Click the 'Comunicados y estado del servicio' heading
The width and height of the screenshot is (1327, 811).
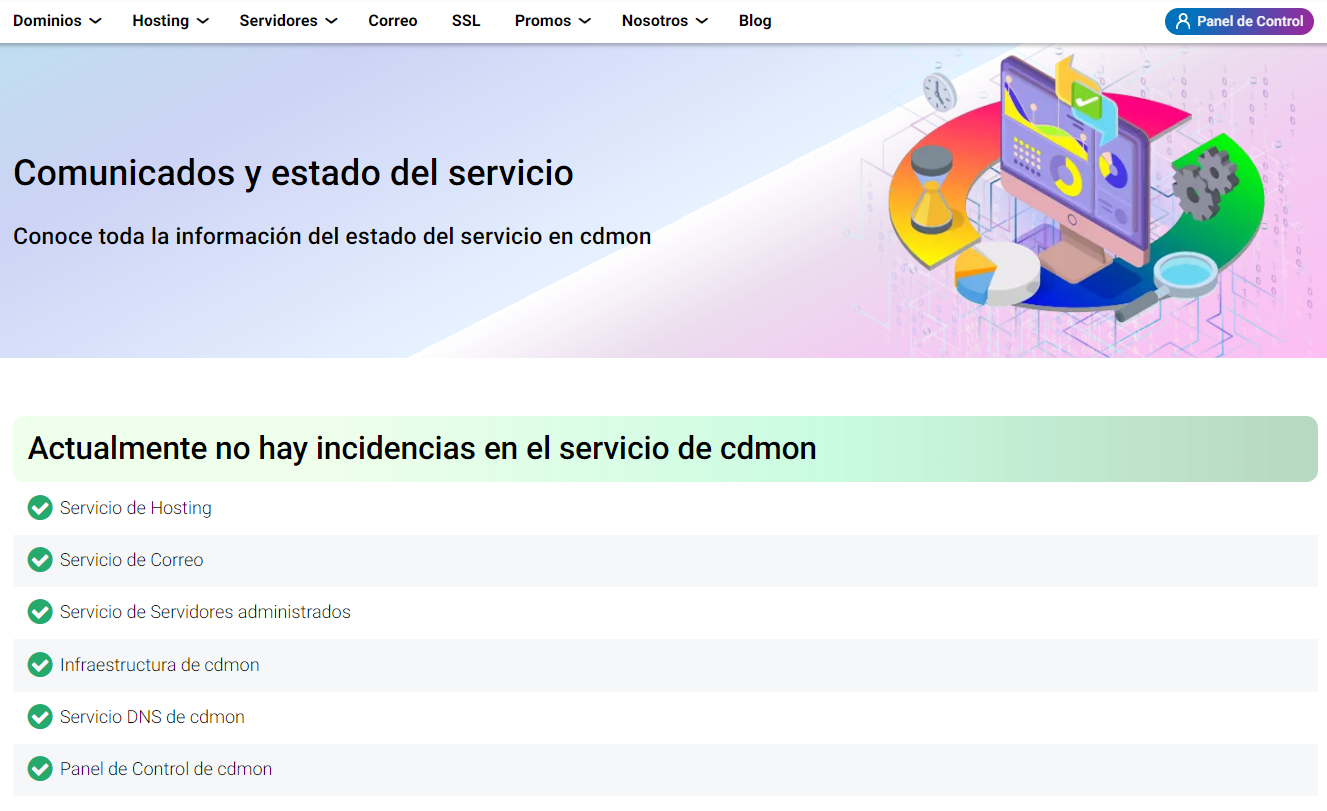click(x=293, y=173)
